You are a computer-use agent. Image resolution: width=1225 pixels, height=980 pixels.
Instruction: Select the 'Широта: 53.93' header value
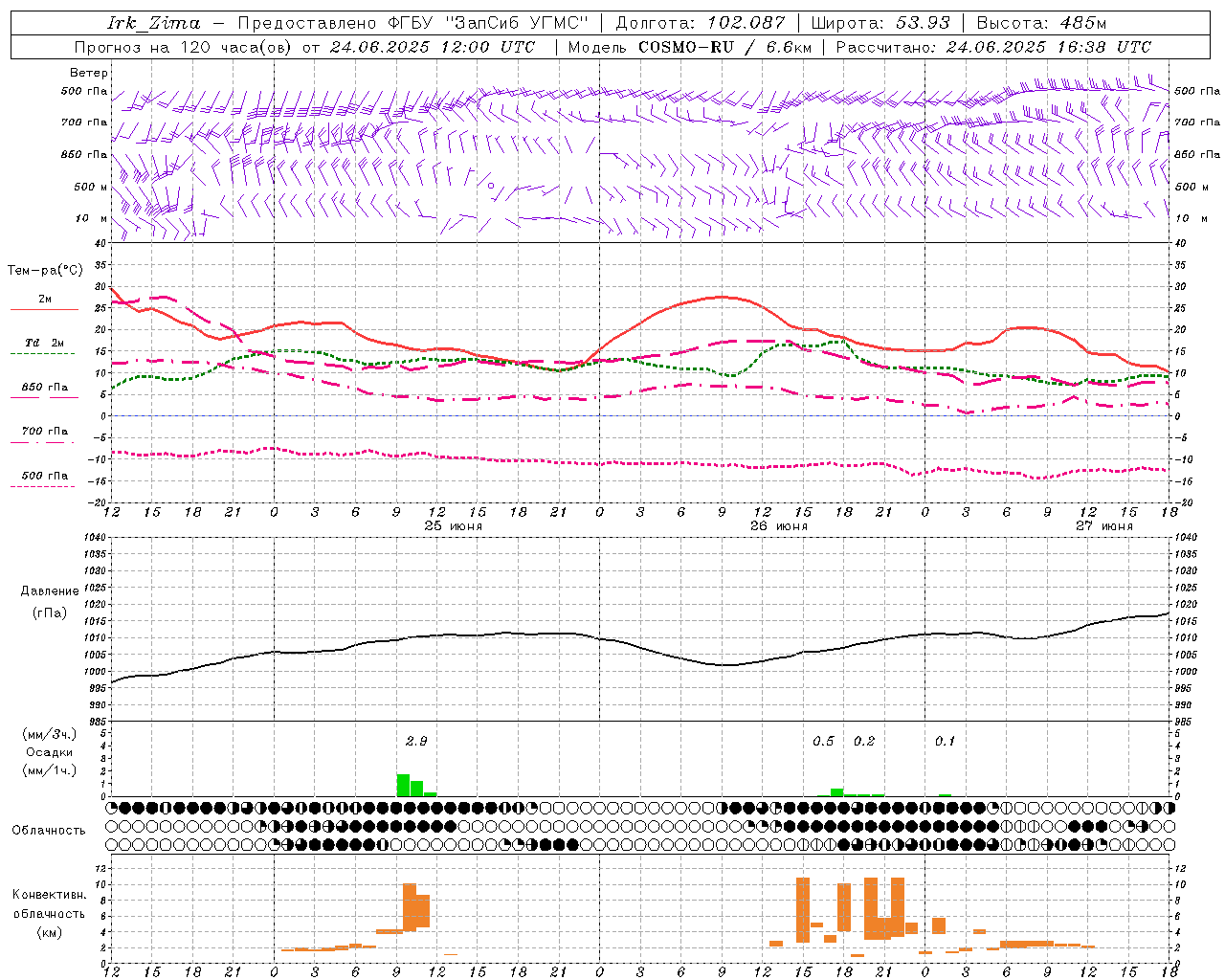point(880,23)
